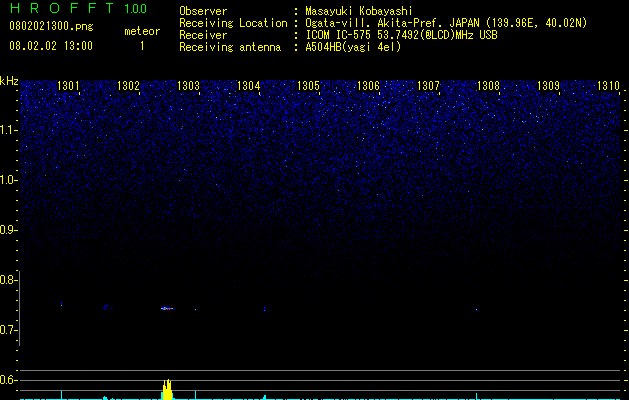Click the 1304 time marker
This screenshot has height=400, width=629.
coord(248,86)
